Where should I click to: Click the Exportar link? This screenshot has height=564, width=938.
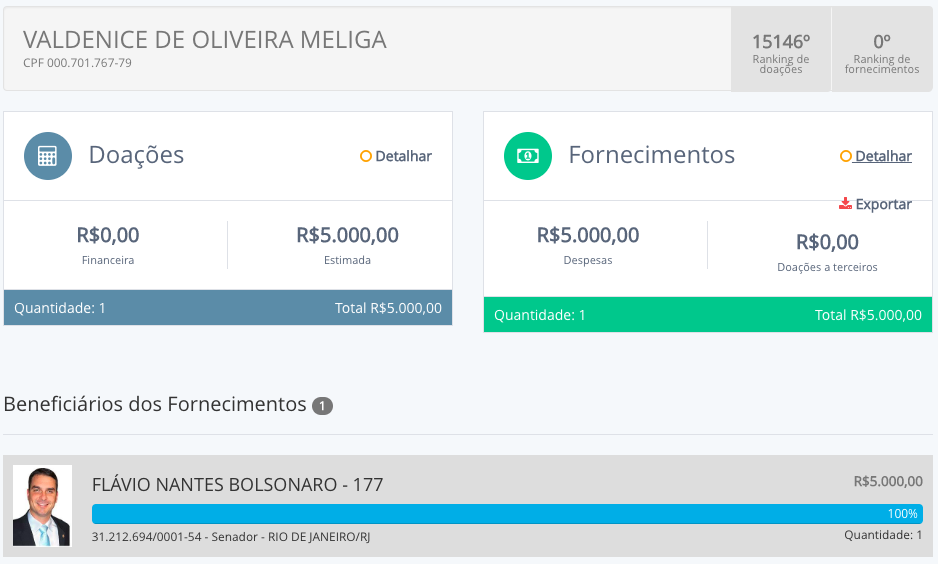click(883, 204)
